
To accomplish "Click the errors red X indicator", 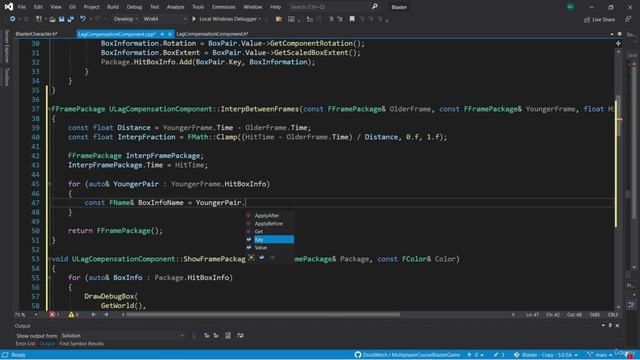I will (52, 315).
